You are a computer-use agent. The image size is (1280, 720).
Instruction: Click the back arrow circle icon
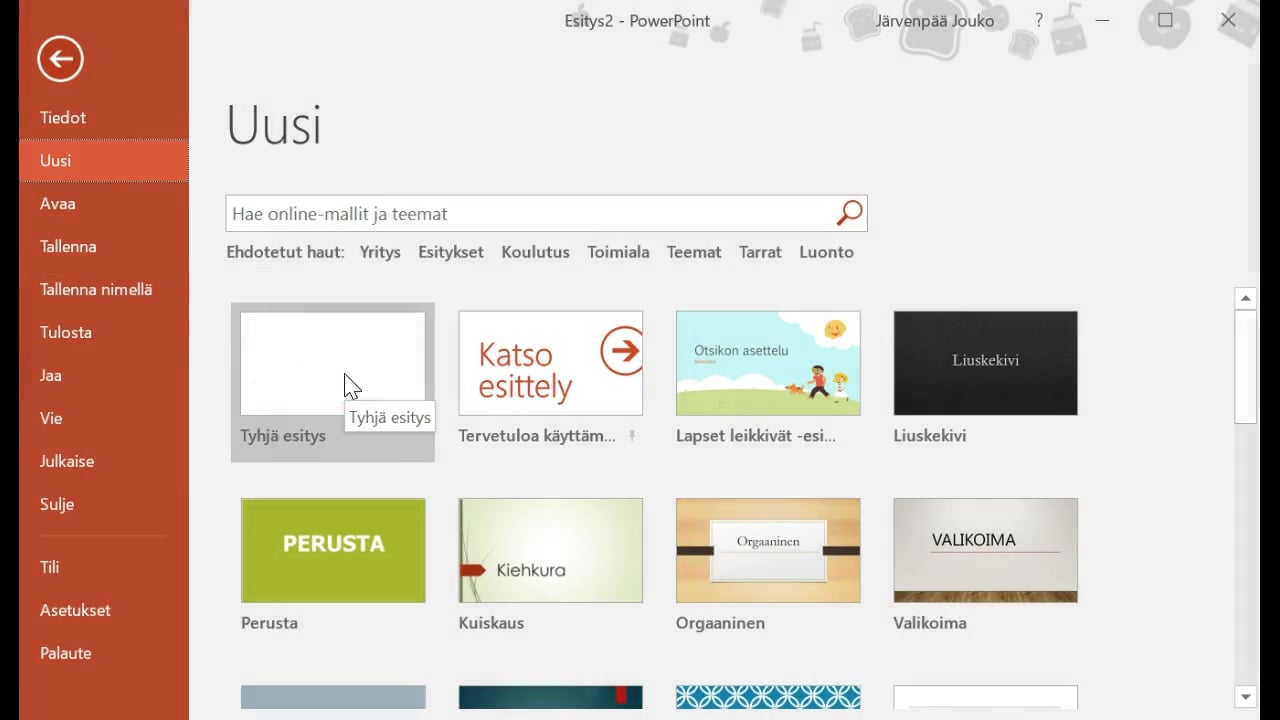[60, 59]
